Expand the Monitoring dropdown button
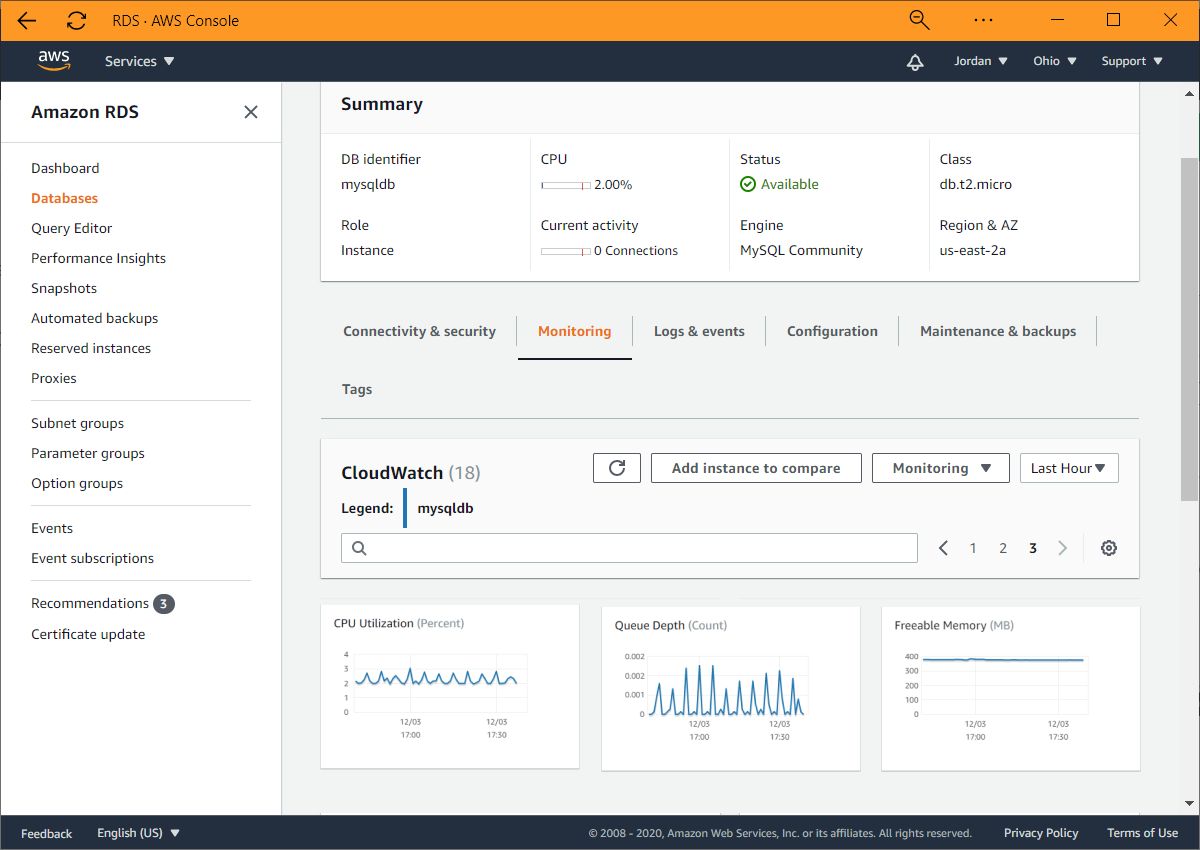Viewport: 1200px width, 850px height. 941,468
